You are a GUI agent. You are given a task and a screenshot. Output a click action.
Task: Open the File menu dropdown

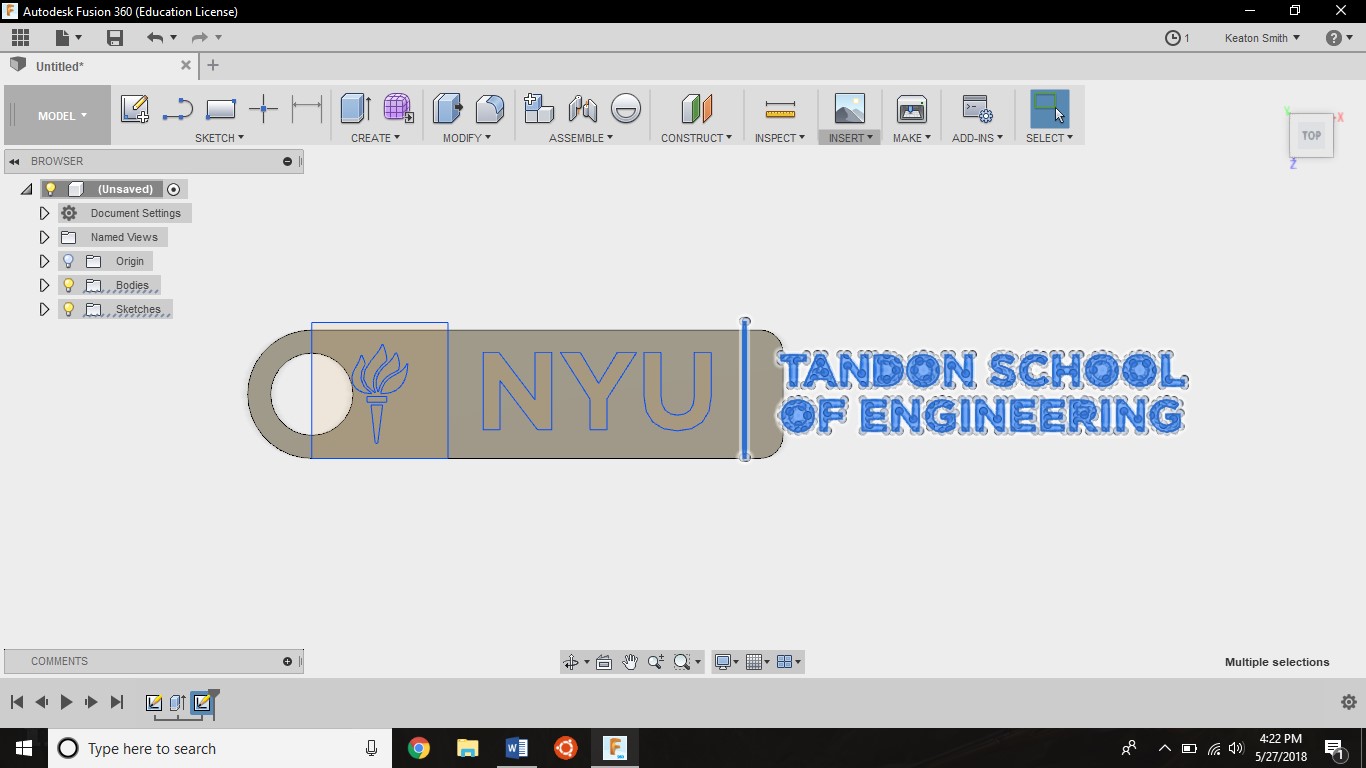(68, 38)
